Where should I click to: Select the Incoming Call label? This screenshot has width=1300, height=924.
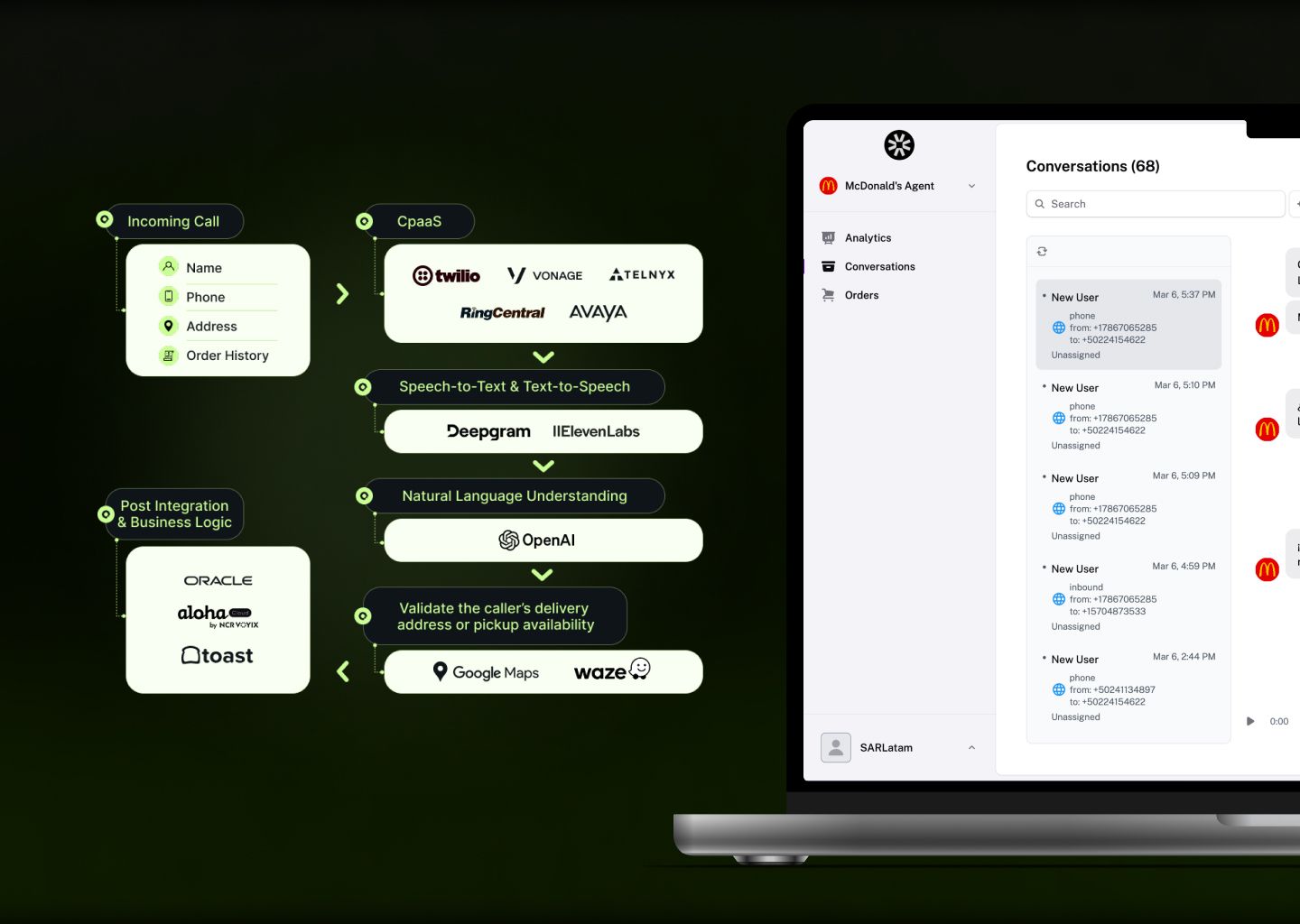pyautogui.click(x=173, y=221)
